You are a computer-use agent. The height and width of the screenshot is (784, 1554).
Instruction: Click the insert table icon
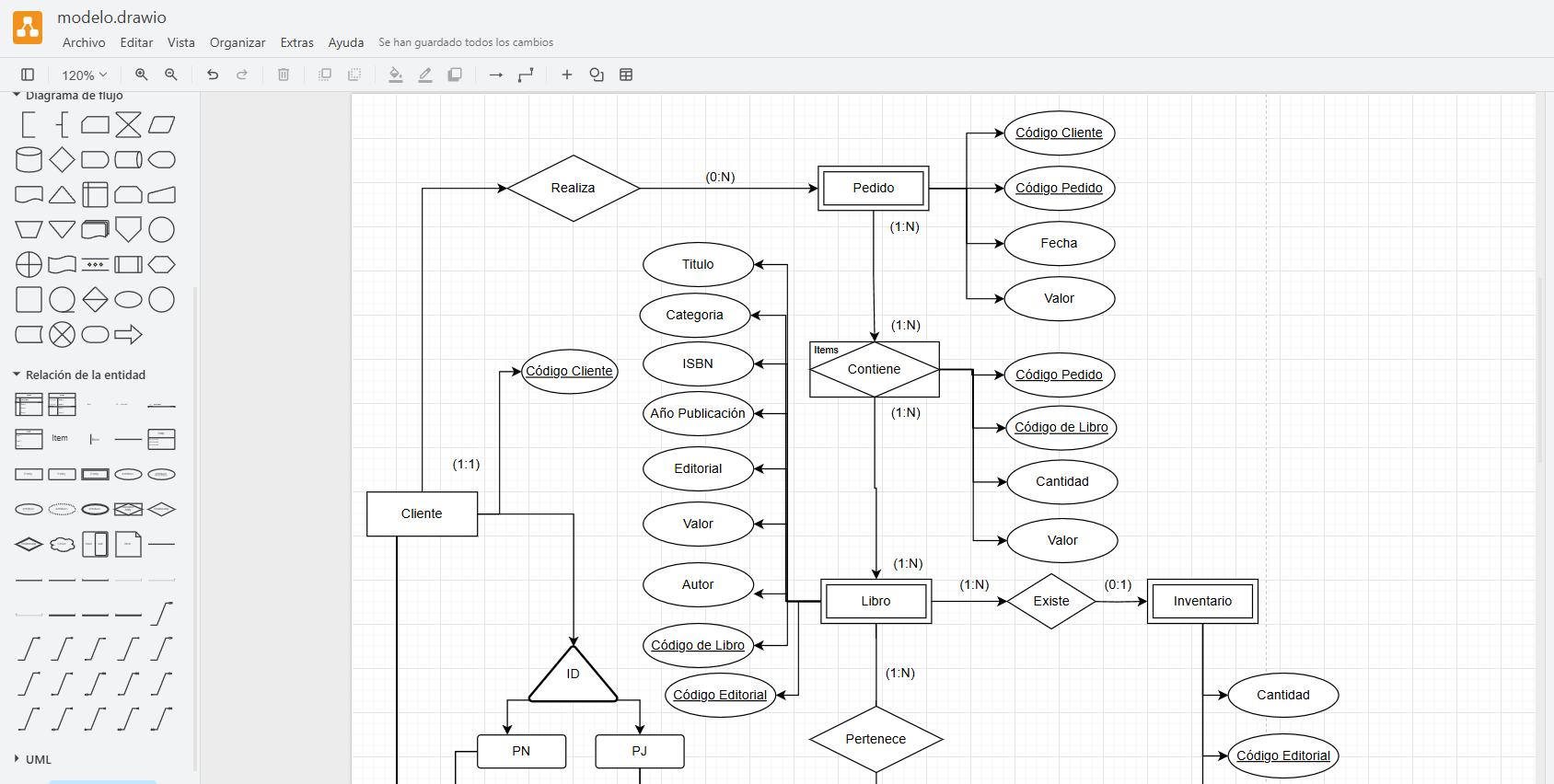626,75
